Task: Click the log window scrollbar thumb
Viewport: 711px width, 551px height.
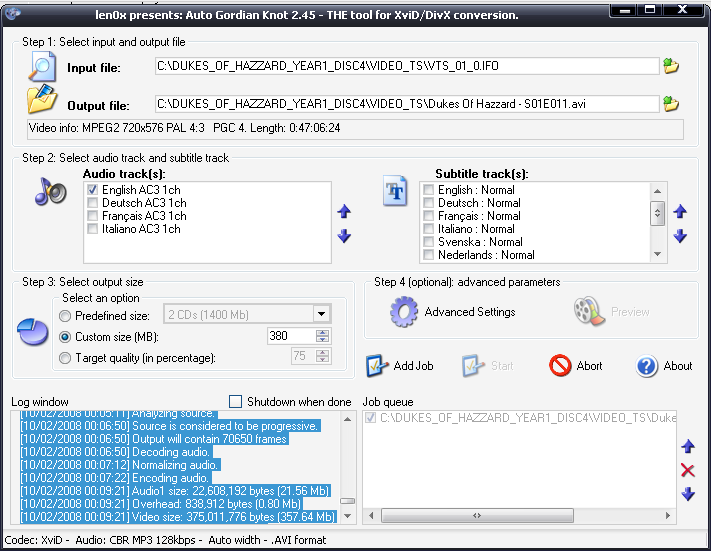Action: pyautogui.click(x=347, y=501)
